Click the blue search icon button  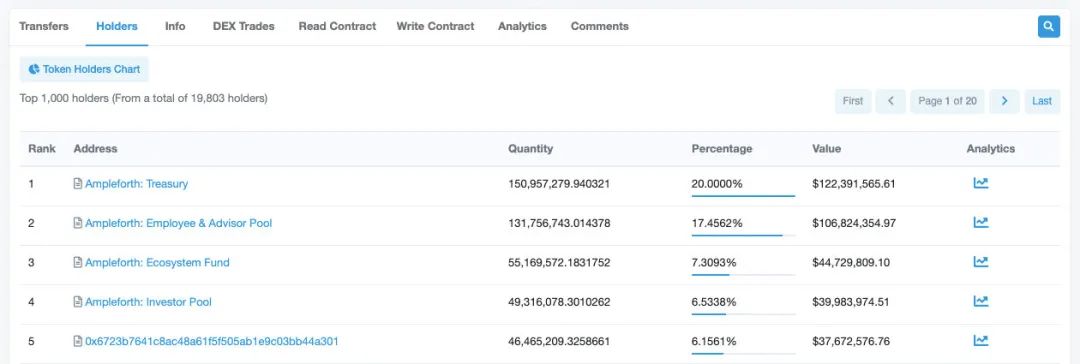tap(1048, 26)
